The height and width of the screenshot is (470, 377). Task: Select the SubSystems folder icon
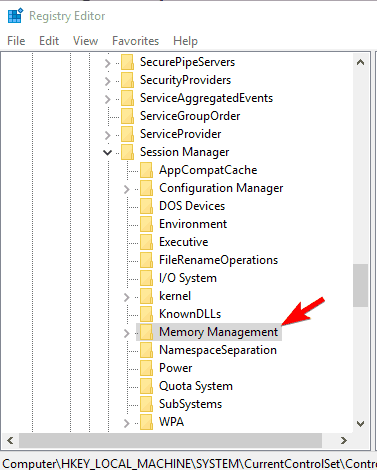146,404
